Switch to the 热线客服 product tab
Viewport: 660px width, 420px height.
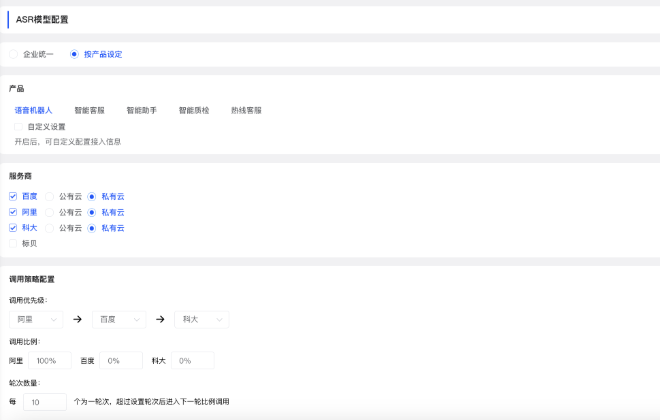(246, 110)
